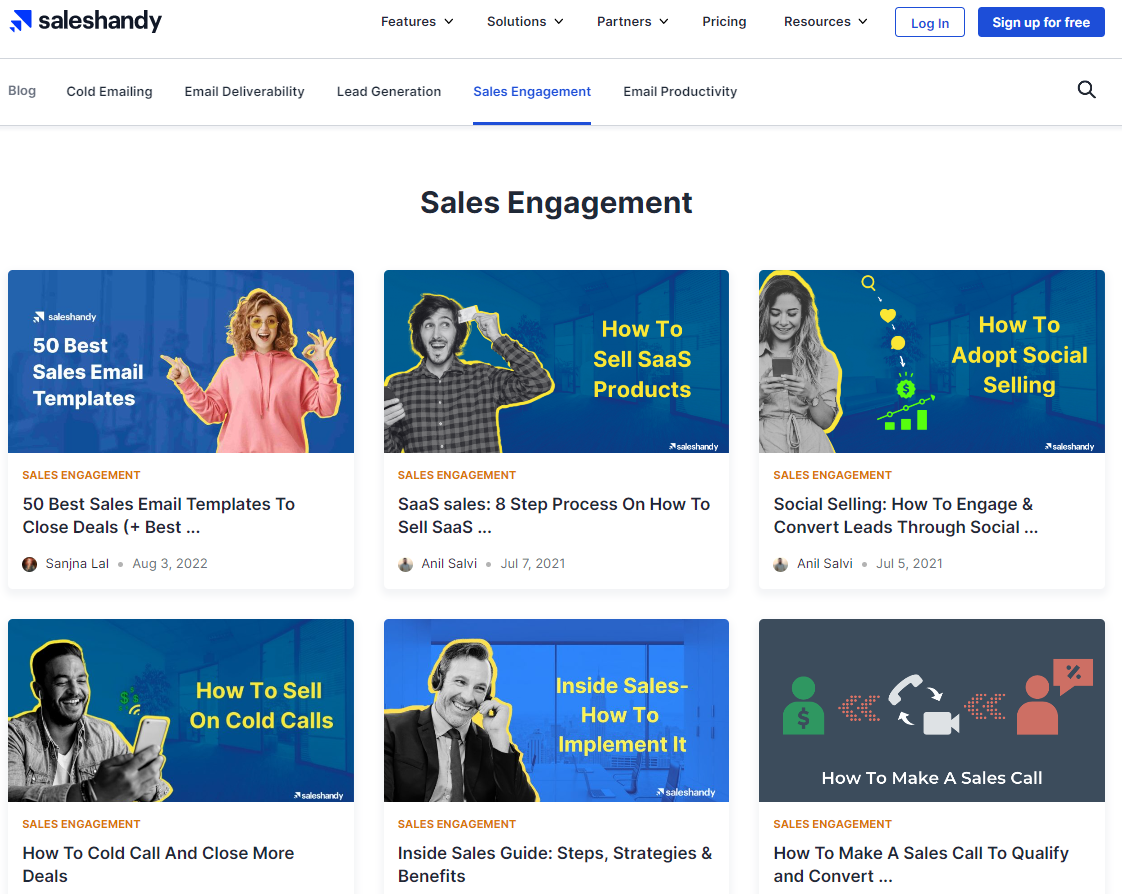Expand the Solutions dropdown menu
Screen dimensions: 1122x894
click(x=525, y=21)
